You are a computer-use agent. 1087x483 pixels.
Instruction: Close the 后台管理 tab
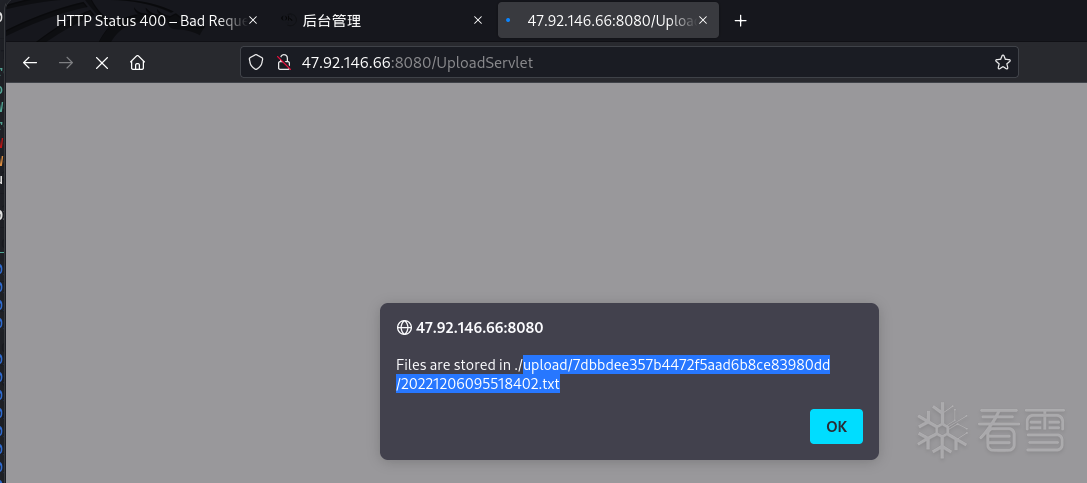tap(480, 21)
